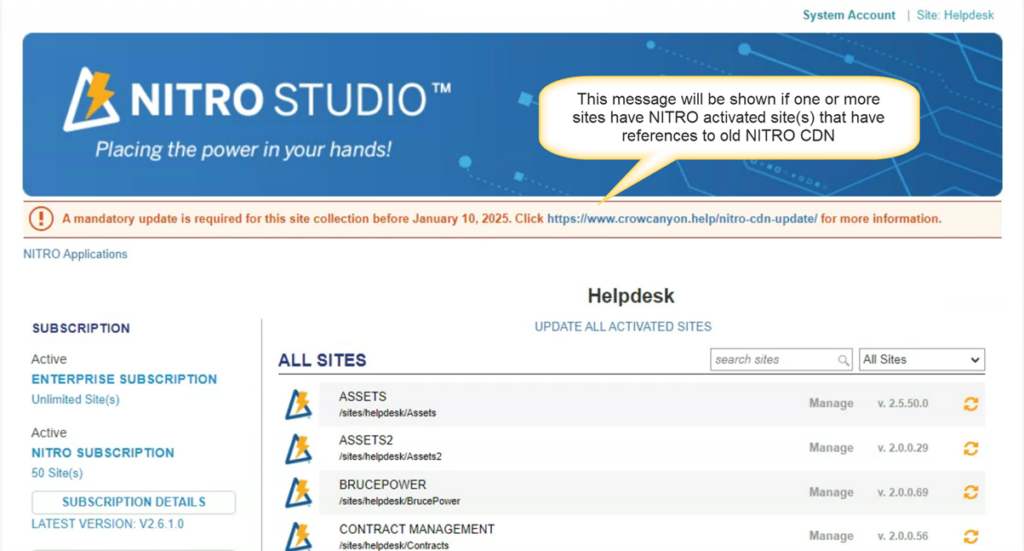
Task: Click the refresh icon for BRUCEPOWER site
Action: (970, 492)
